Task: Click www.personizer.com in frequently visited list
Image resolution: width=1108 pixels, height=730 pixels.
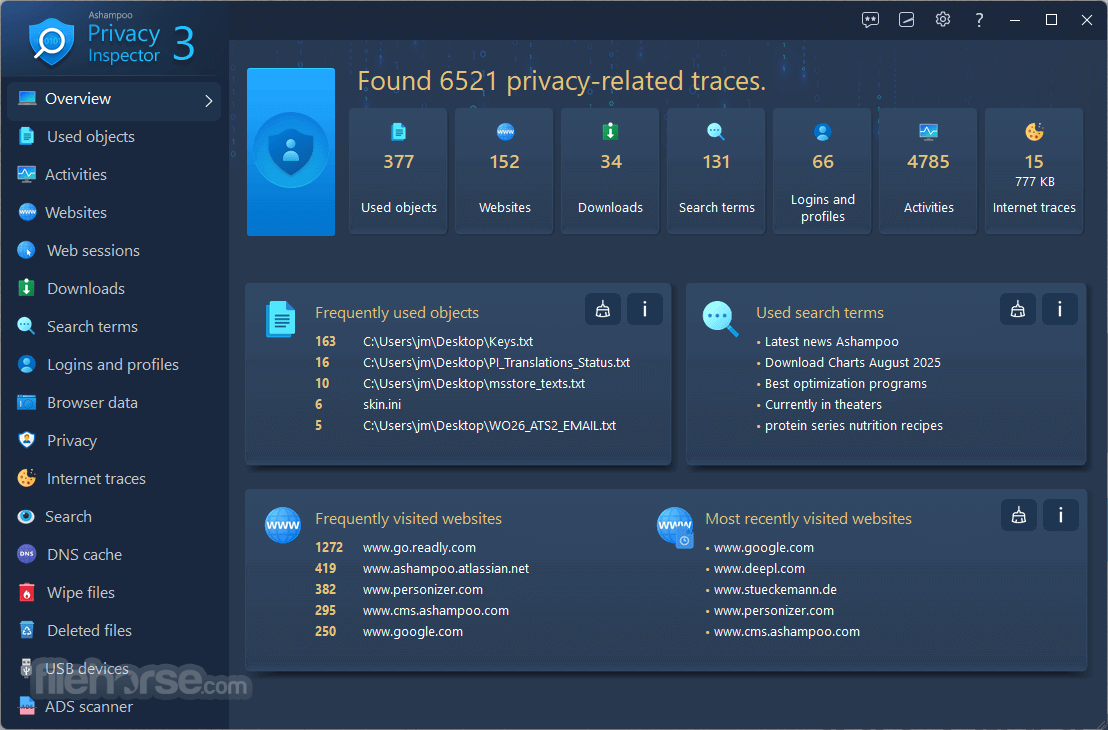Action: tap(423, 589)
